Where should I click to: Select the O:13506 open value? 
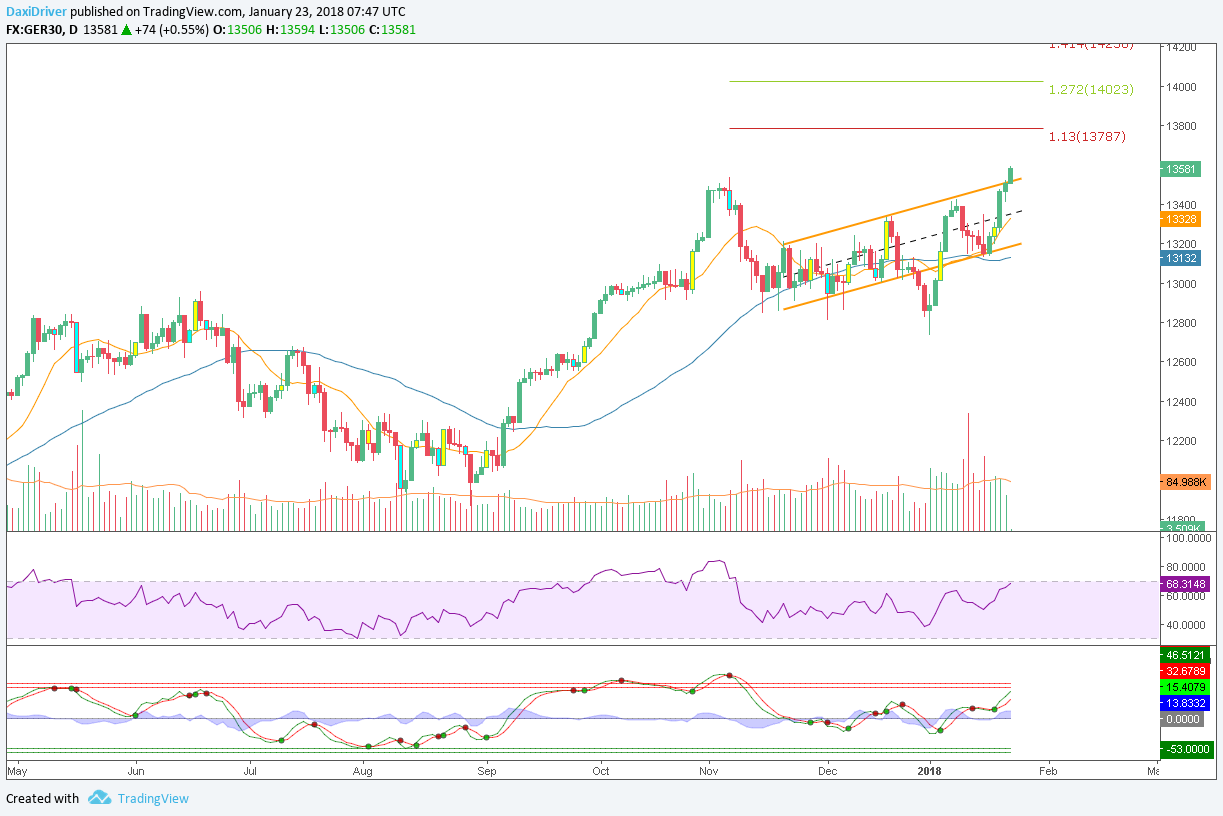tap(238, 30)
